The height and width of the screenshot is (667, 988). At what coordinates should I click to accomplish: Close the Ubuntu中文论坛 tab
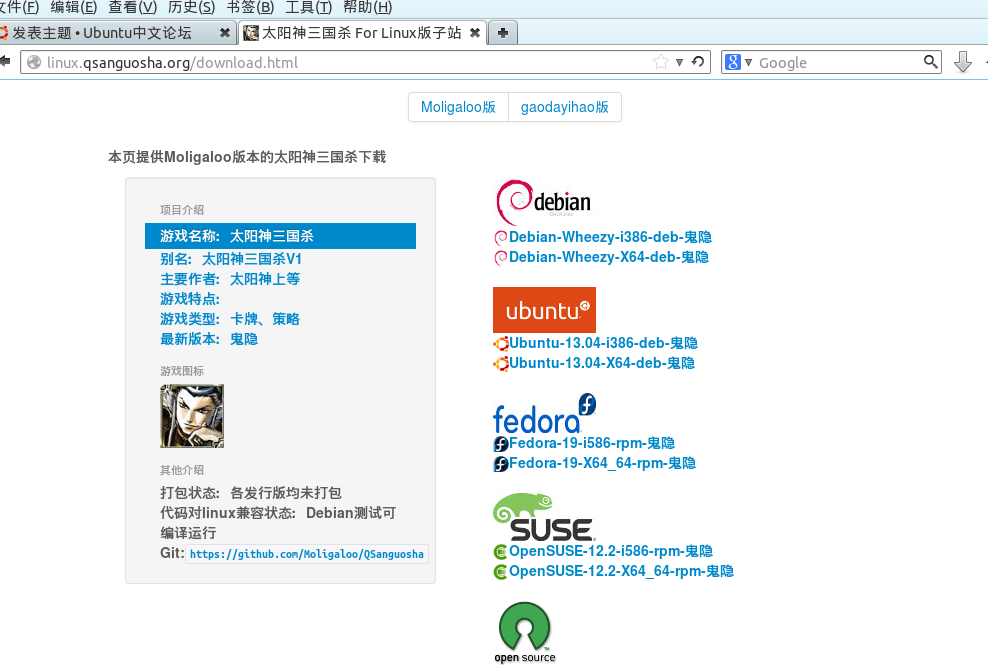click(224, 33)
